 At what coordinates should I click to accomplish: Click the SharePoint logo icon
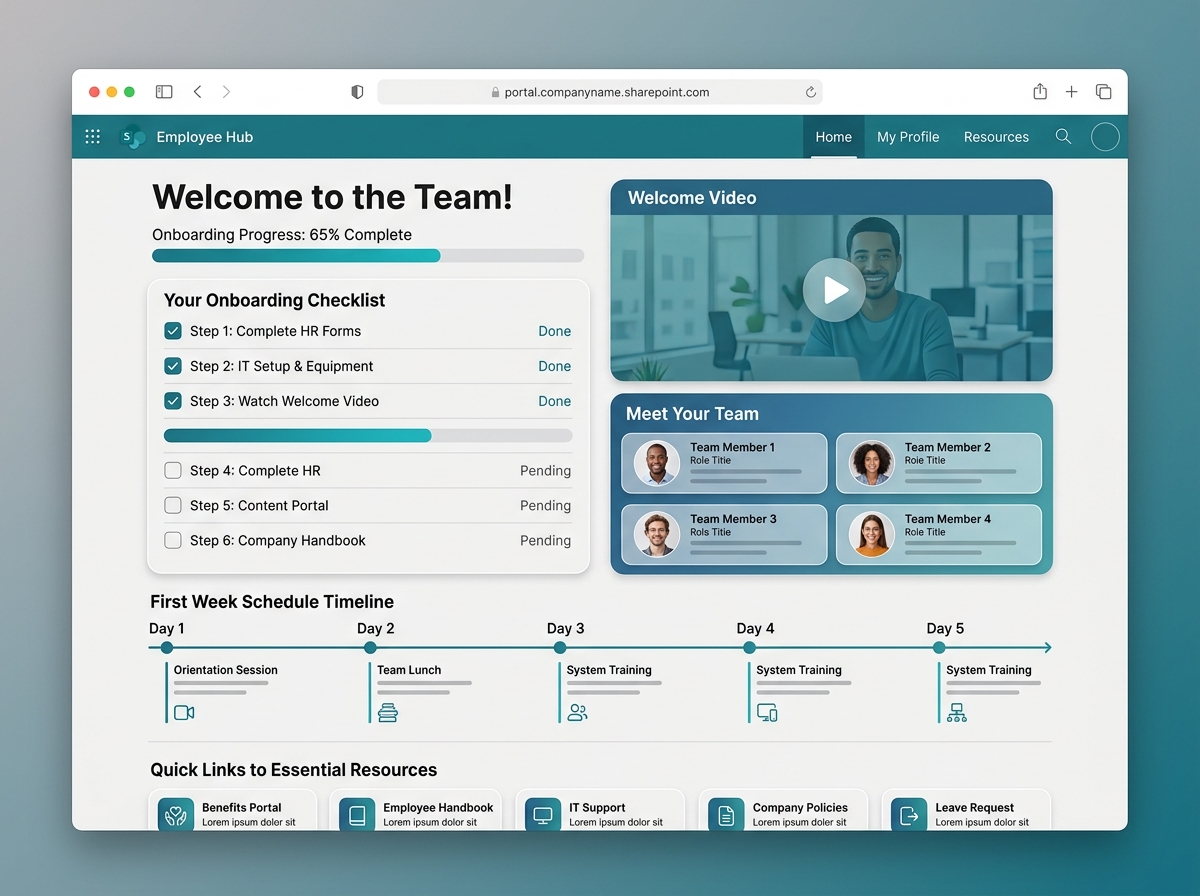pyautogui.click(x=131, y=137)
